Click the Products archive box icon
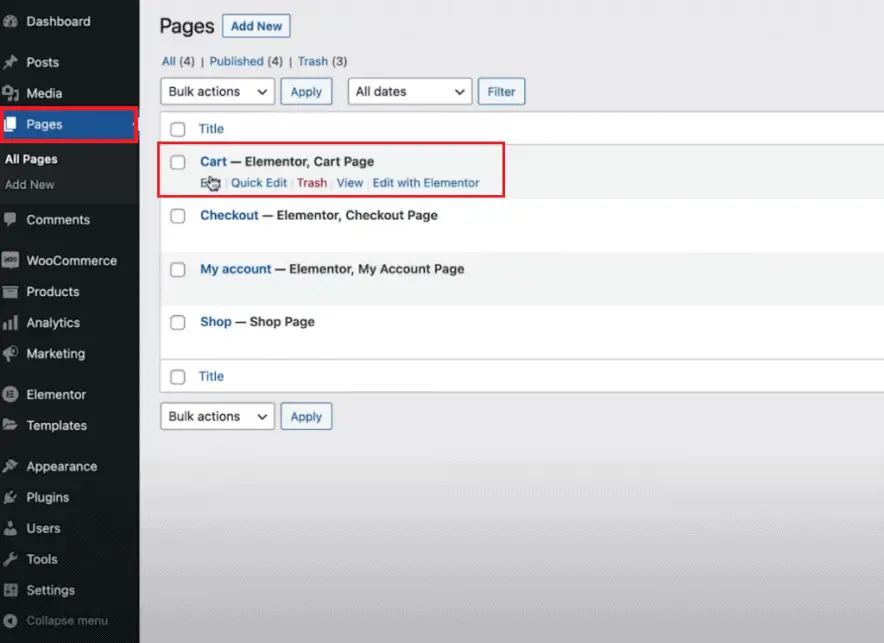This screenshot has height=643, width=884. pyautogui.click(x=10, y=291)
